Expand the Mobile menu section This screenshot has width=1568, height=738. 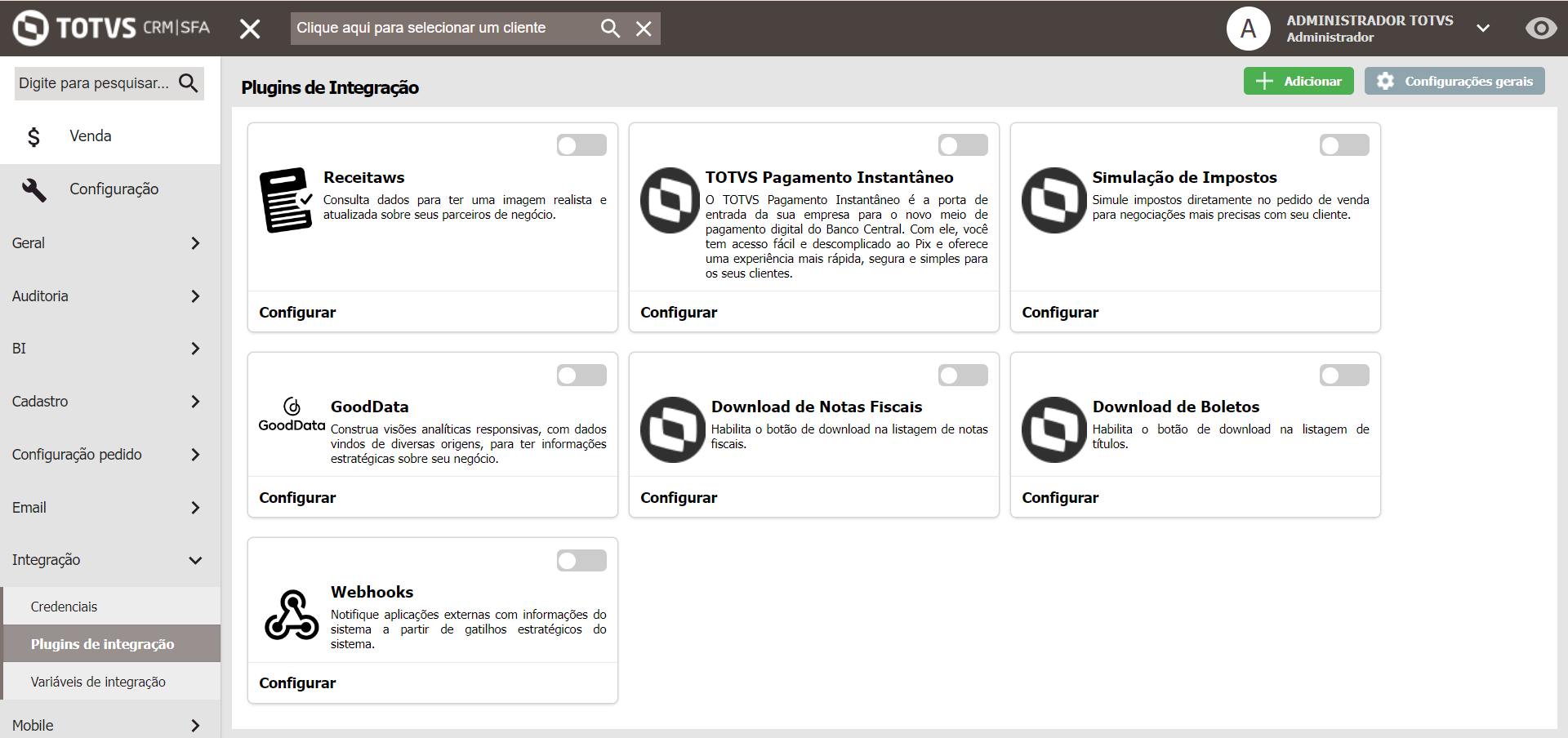(x=110, y=725)
